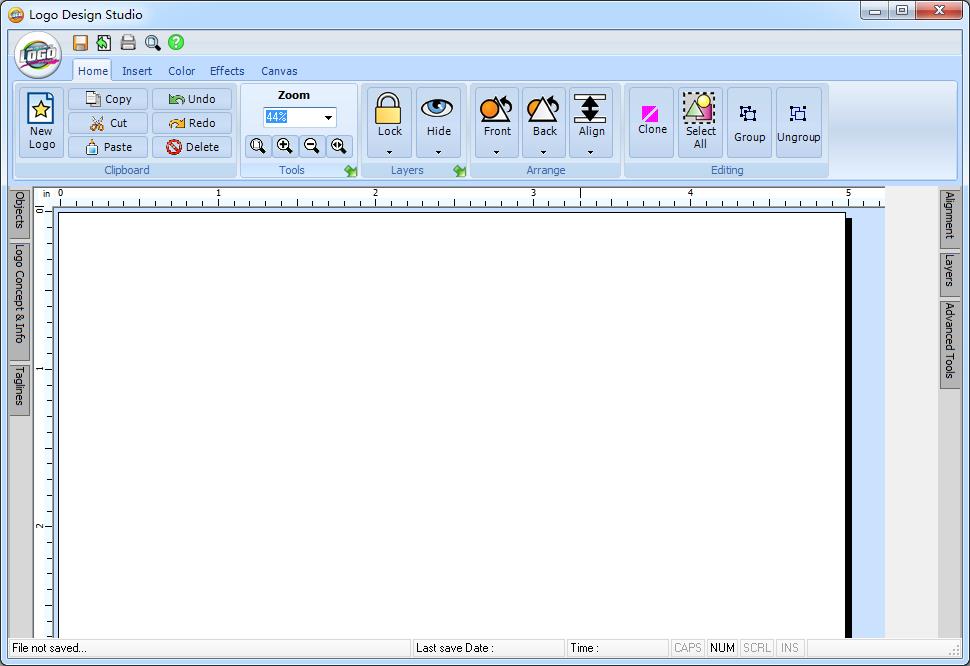Viewport: 970px width, 666px height.
Task: Open the Effects ribbon tab
Action: 227,71
